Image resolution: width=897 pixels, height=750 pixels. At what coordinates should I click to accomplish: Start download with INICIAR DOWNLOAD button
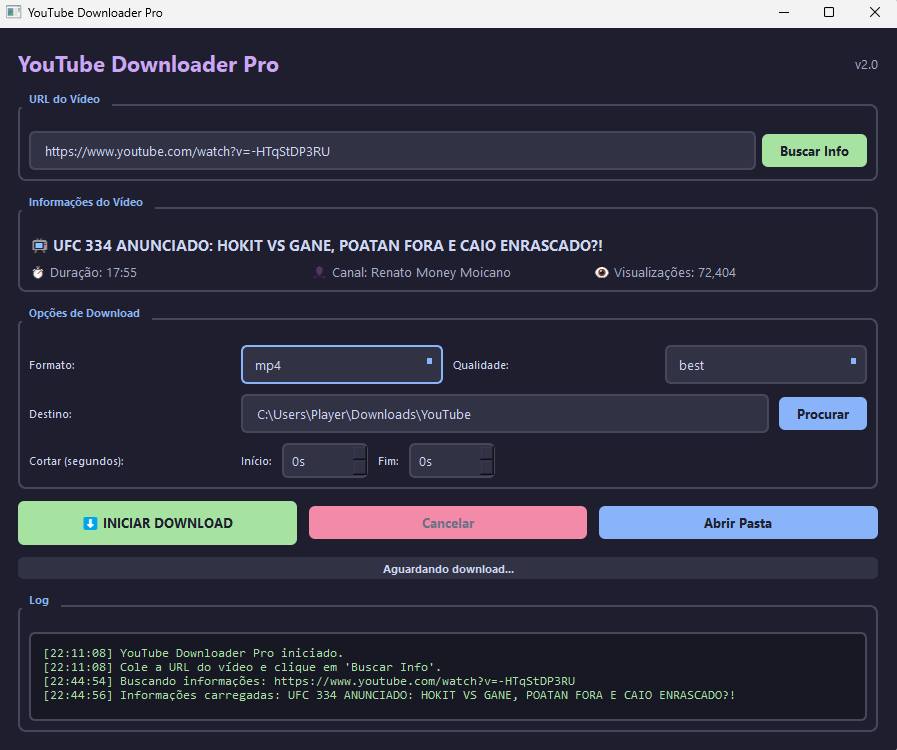point(157,523)
